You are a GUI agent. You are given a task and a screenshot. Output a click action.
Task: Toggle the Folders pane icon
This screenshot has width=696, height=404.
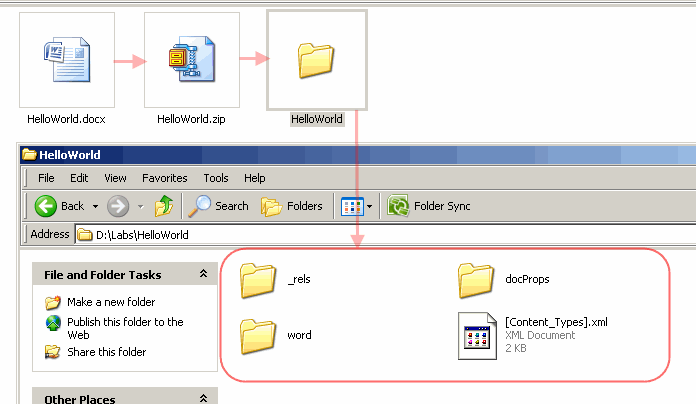[271, 206]
